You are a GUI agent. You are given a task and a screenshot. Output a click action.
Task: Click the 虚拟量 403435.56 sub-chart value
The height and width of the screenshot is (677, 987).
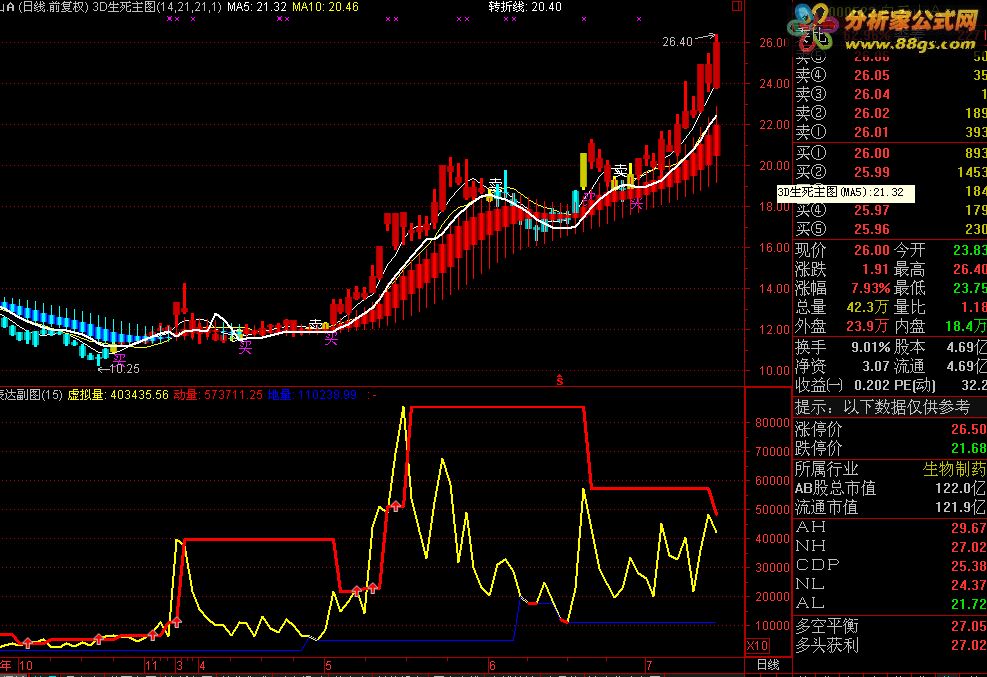pos(118,394)
